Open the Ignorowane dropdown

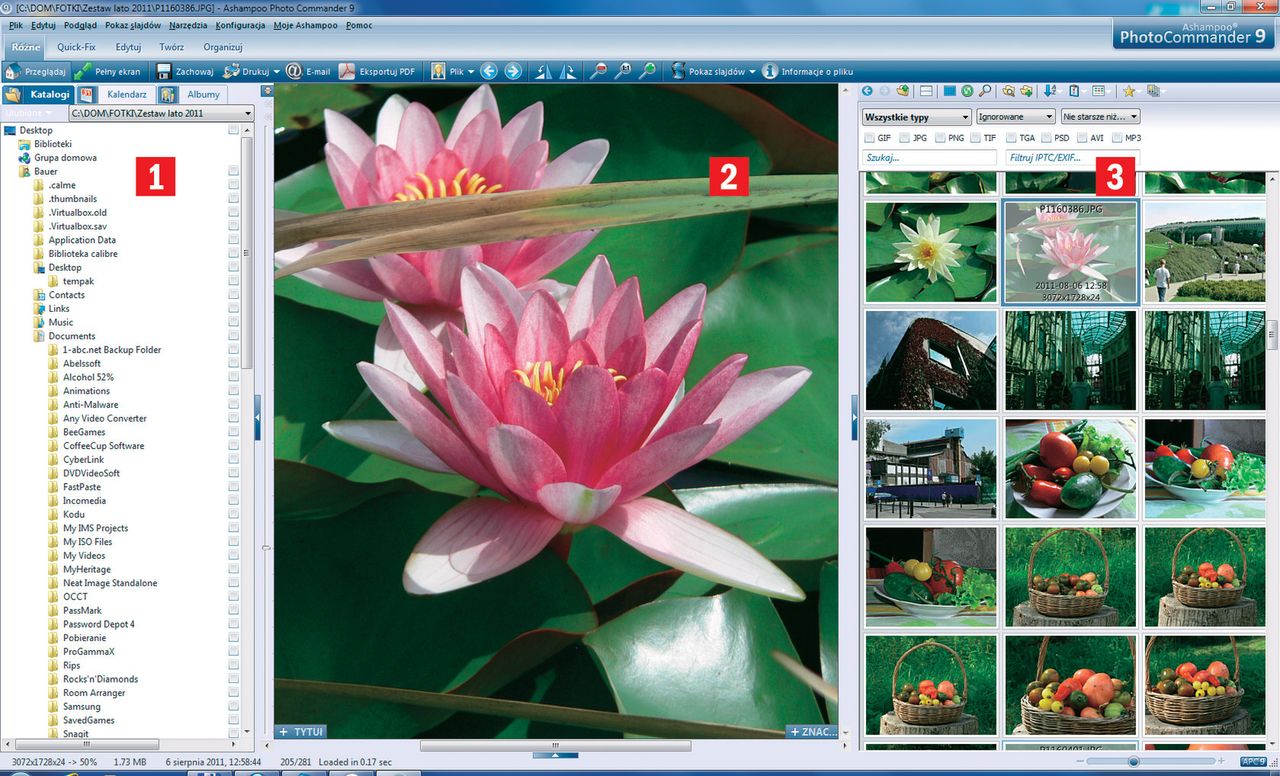click(1015, 117)
